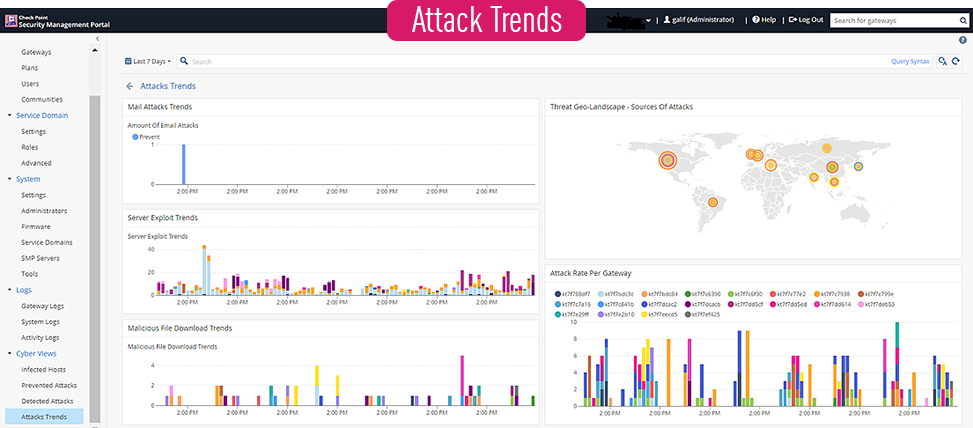The width and height of the screenshot is (973, 428).
Task: Open System Logs
Action: pos(40,322)
